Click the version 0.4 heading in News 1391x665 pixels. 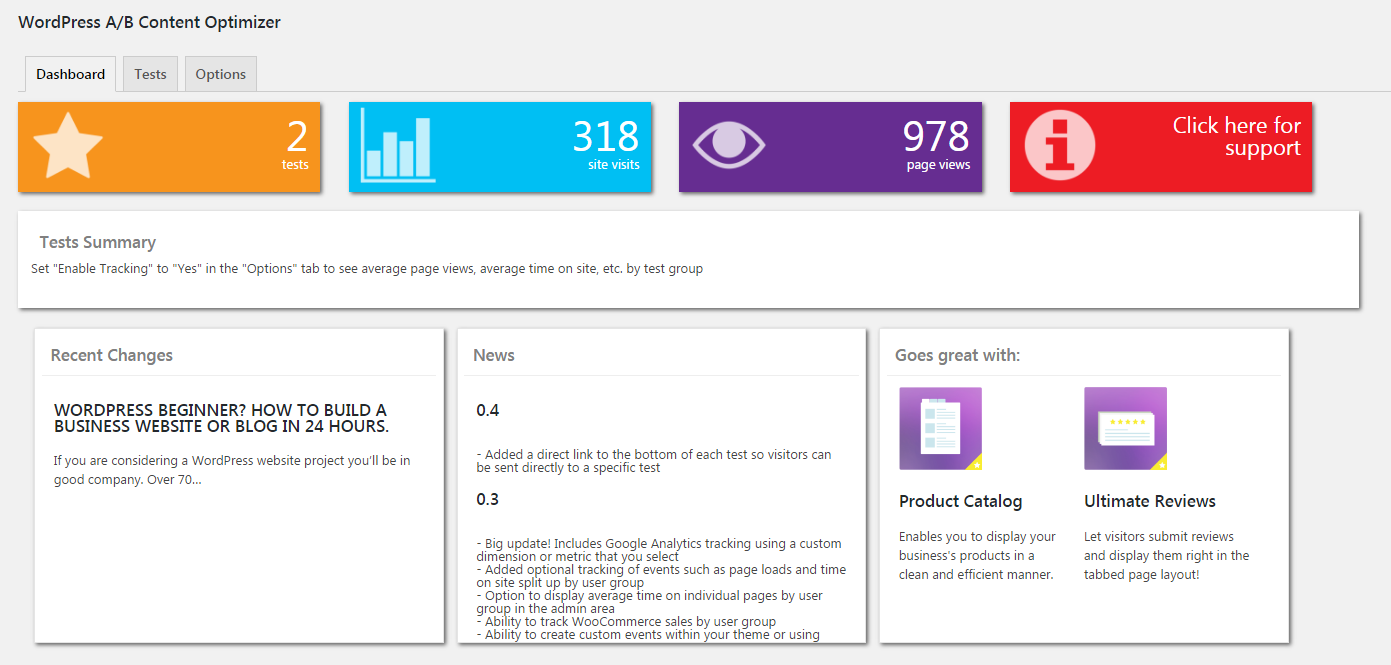click(488, 410)
